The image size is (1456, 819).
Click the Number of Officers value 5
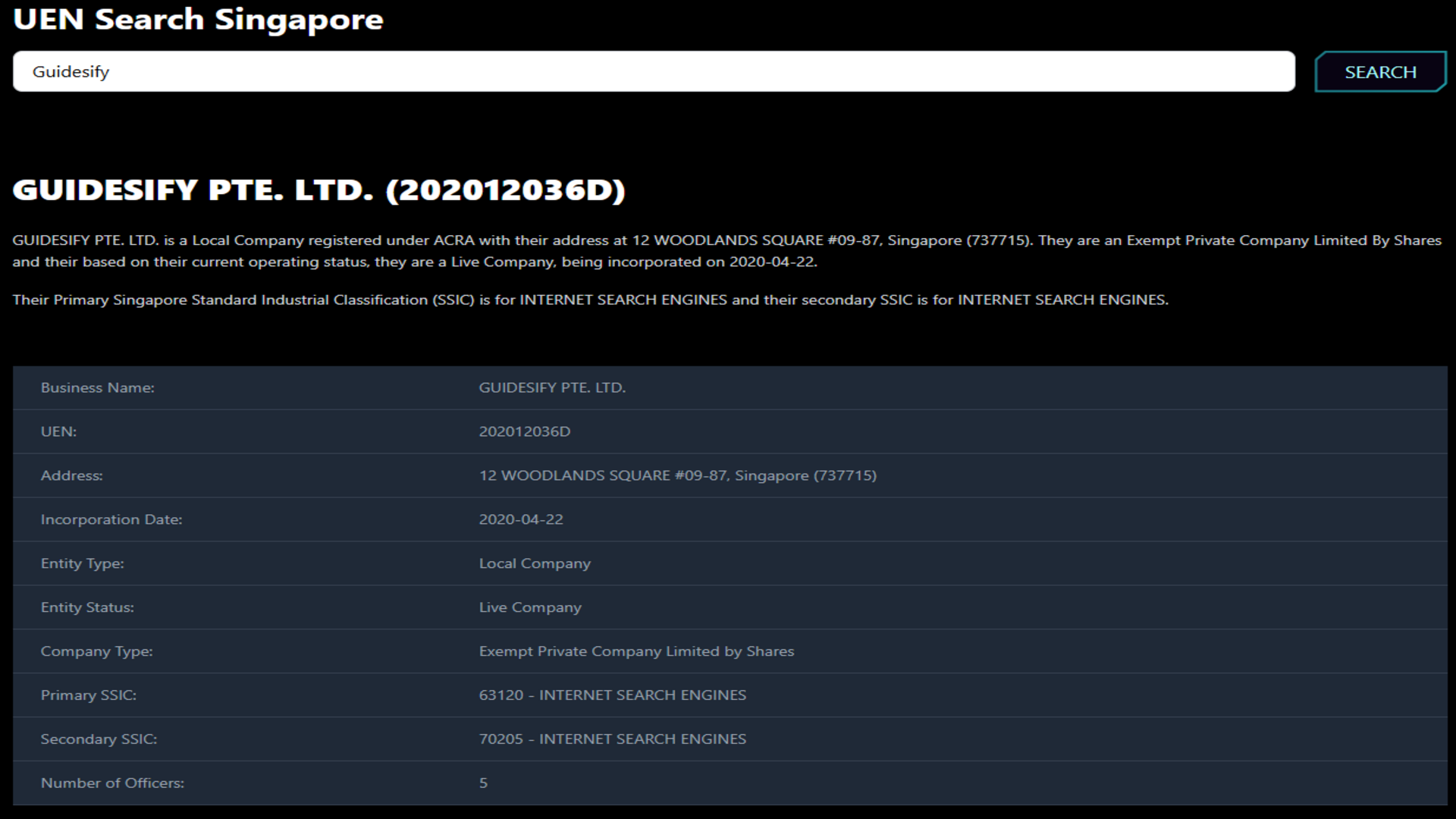click(483, 783)
